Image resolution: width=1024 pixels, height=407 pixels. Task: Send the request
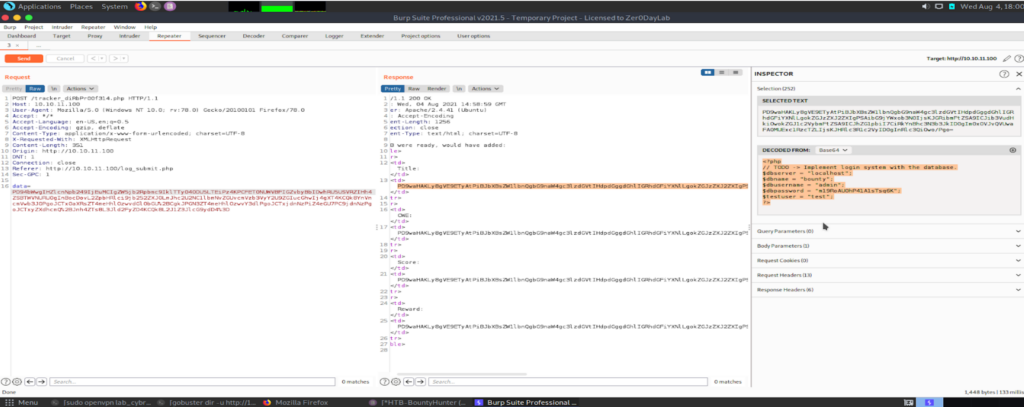point(24,58)
